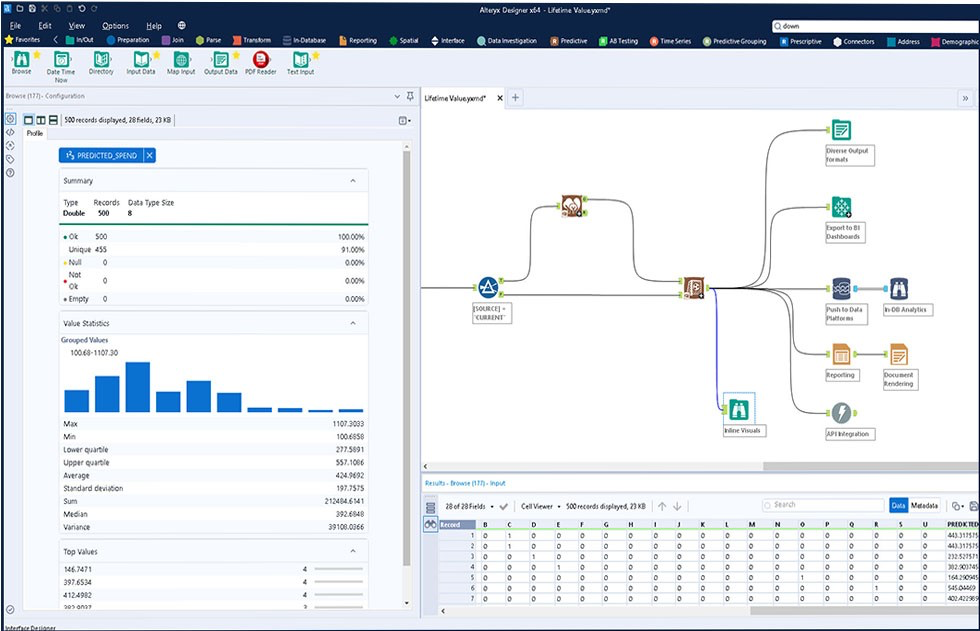Click the Push to Data Platforms node

[x=841, y=289]
